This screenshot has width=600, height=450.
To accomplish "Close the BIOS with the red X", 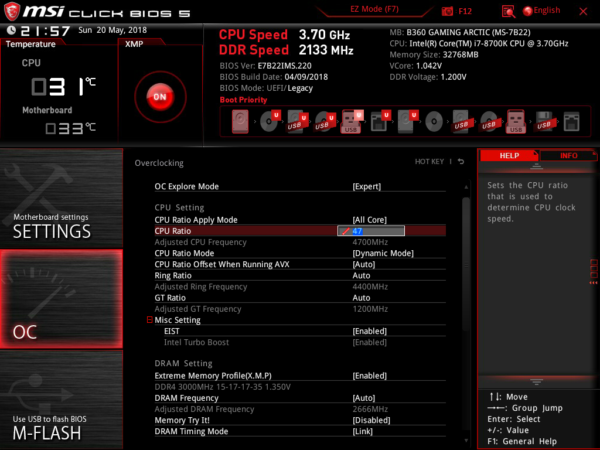I will 583,11.
